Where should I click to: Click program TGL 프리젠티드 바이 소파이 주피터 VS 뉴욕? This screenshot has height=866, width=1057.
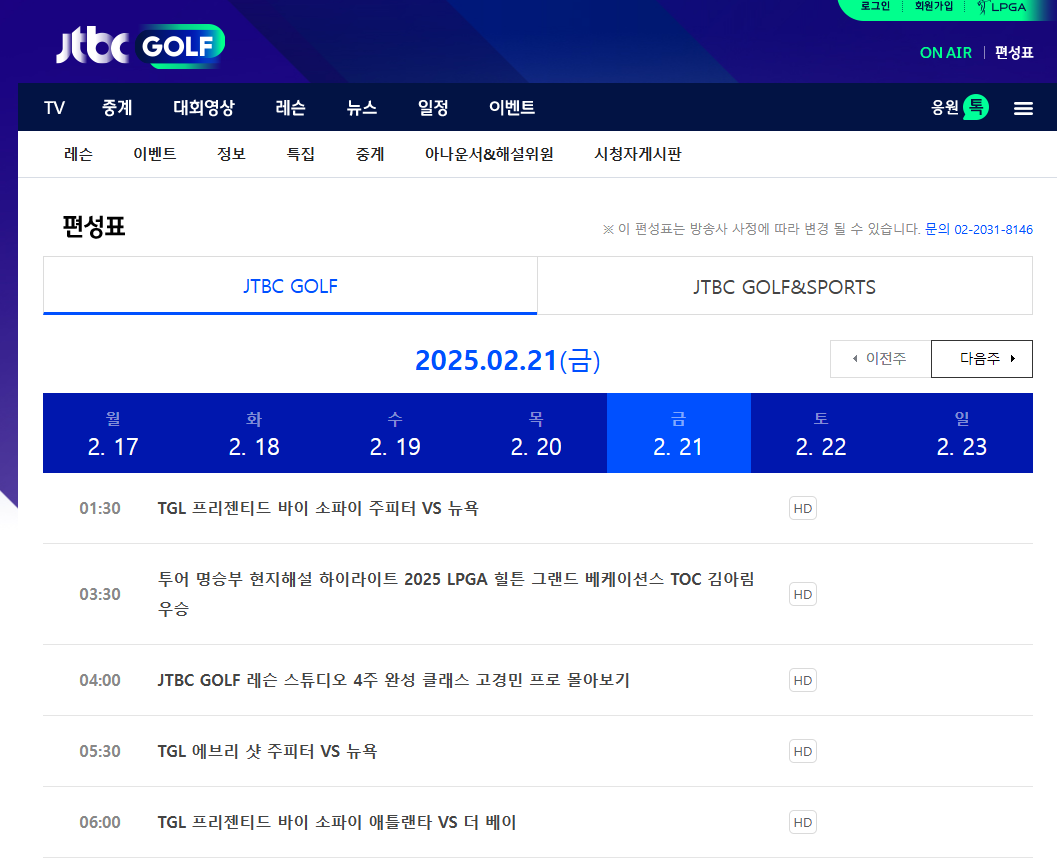pyautogui.click(x=318, y=508)
